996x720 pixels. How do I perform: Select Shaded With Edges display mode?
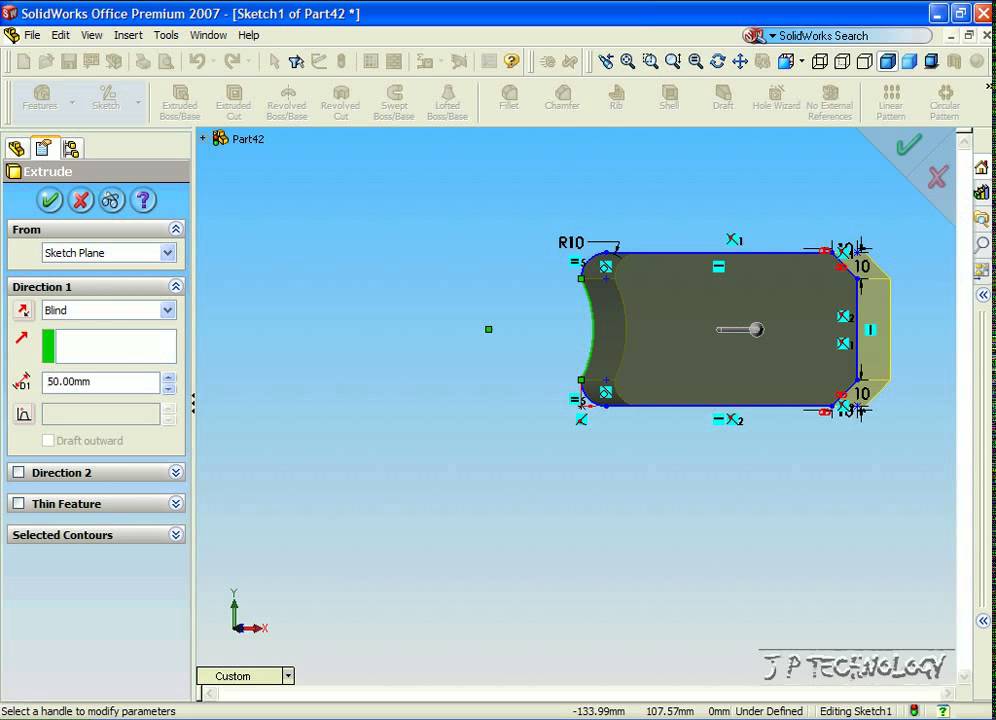(887, 61)
